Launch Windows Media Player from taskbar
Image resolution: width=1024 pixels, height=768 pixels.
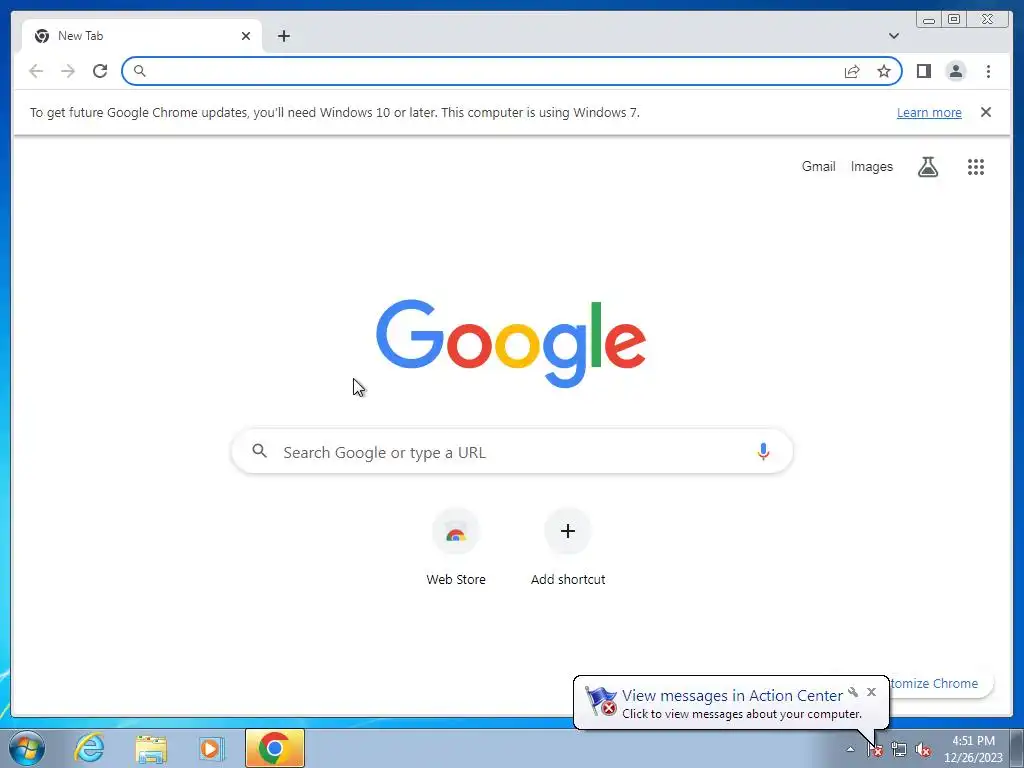[x=211, y=748]
